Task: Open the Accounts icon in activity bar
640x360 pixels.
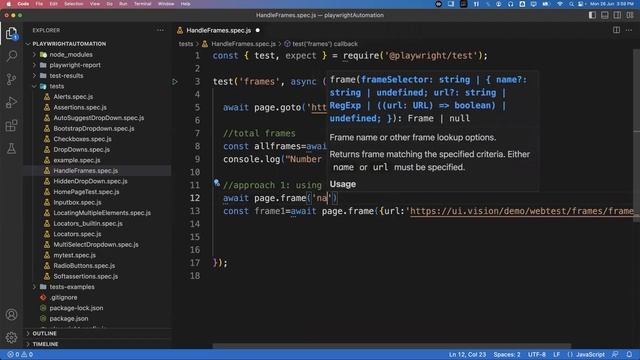Action: (x=11, y=315)
